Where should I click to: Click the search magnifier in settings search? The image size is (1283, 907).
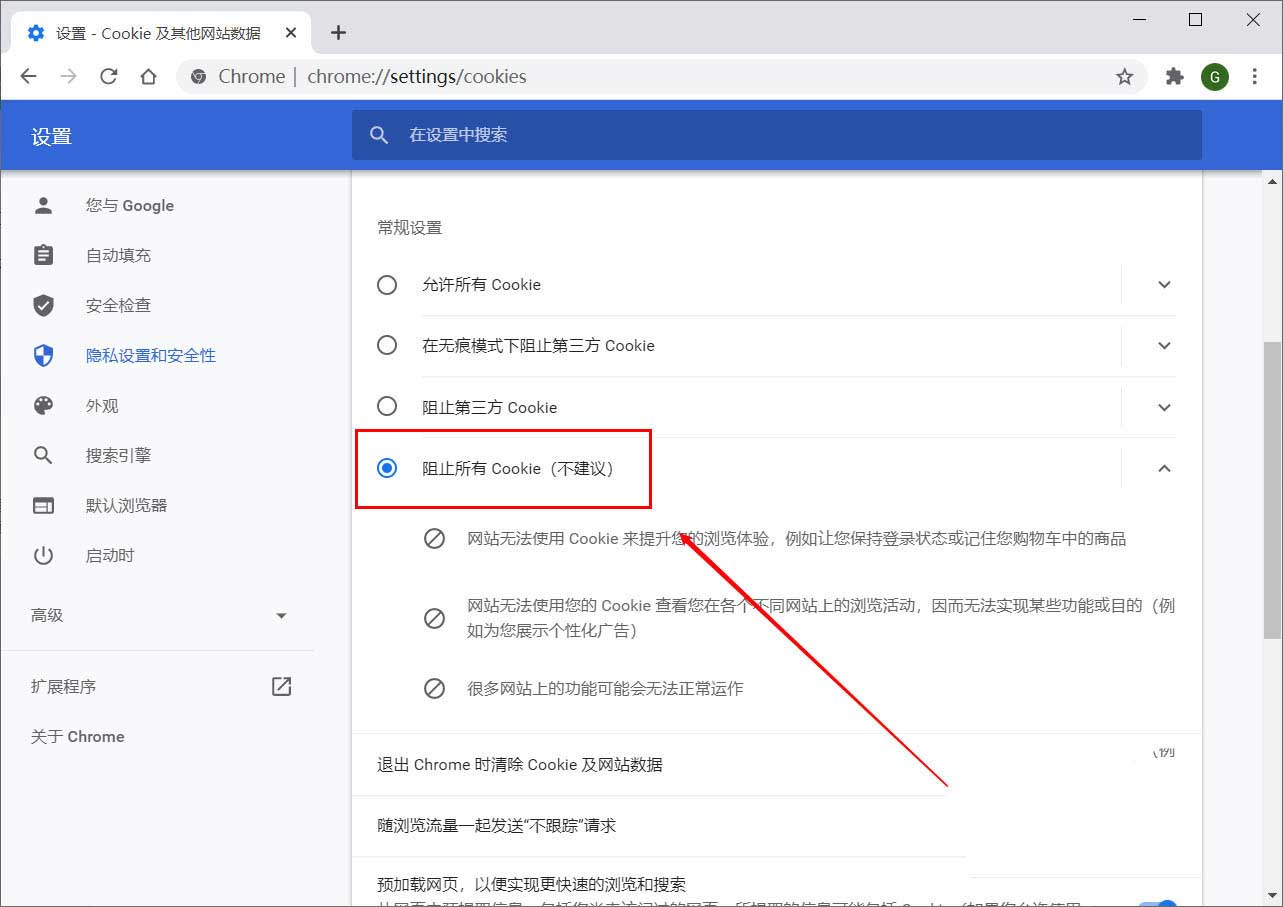click(x=379, y=135)
